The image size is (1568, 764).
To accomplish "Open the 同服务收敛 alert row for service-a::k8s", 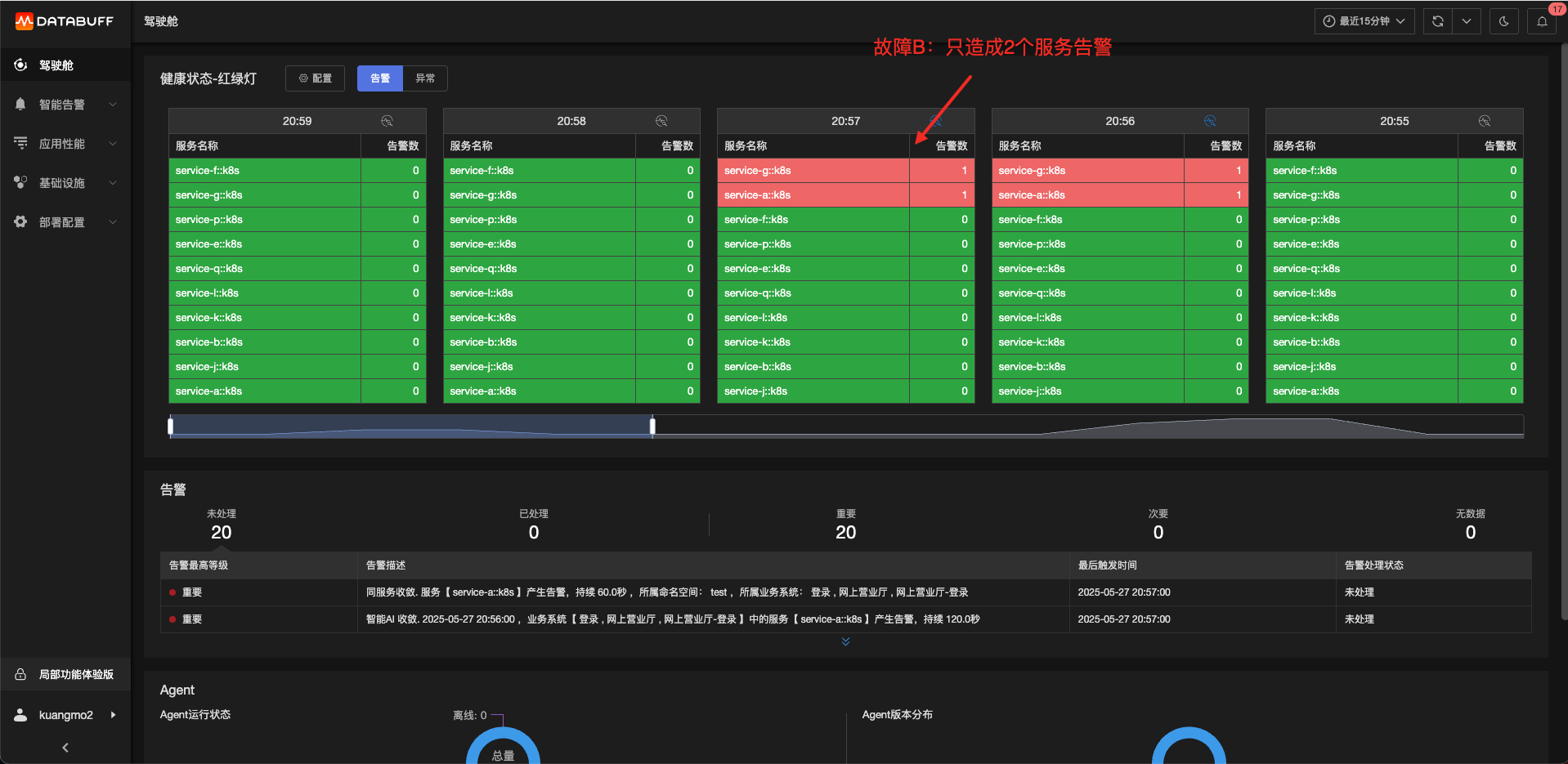I will (846, 592).
